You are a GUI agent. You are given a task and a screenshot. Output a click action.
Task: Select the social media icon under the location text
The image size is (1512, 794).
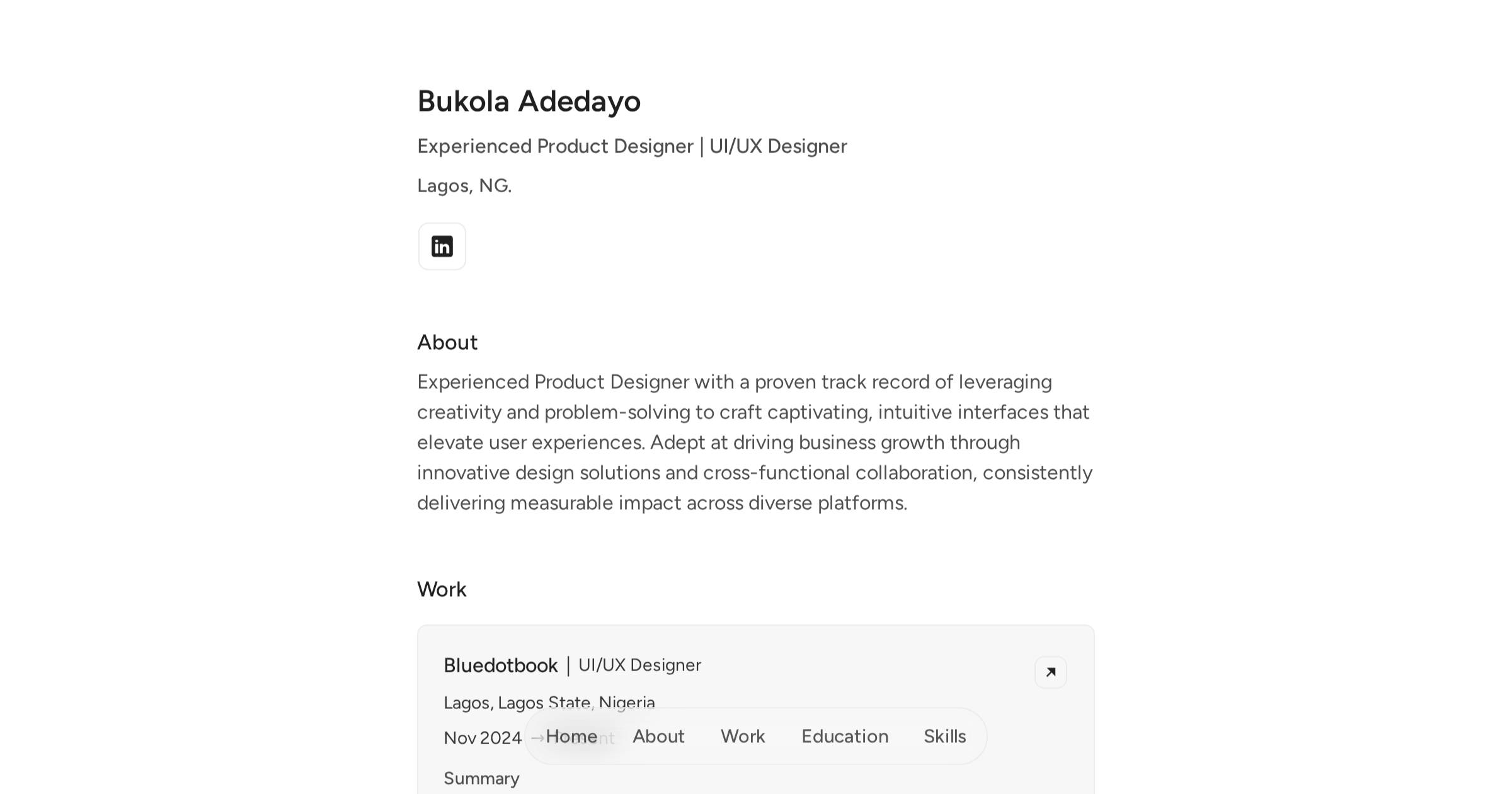pyautogui.click(x=442, y=246)
